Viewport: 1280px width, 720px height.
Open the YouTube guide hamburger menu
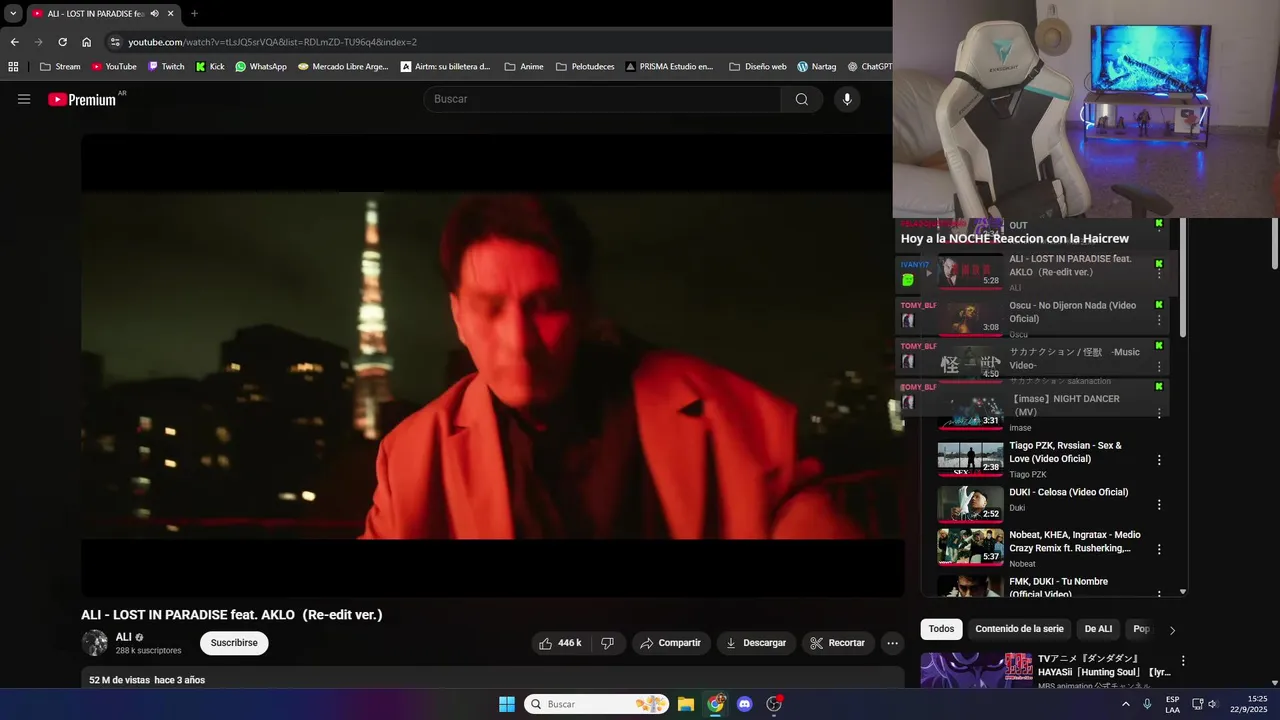(24, 99)
